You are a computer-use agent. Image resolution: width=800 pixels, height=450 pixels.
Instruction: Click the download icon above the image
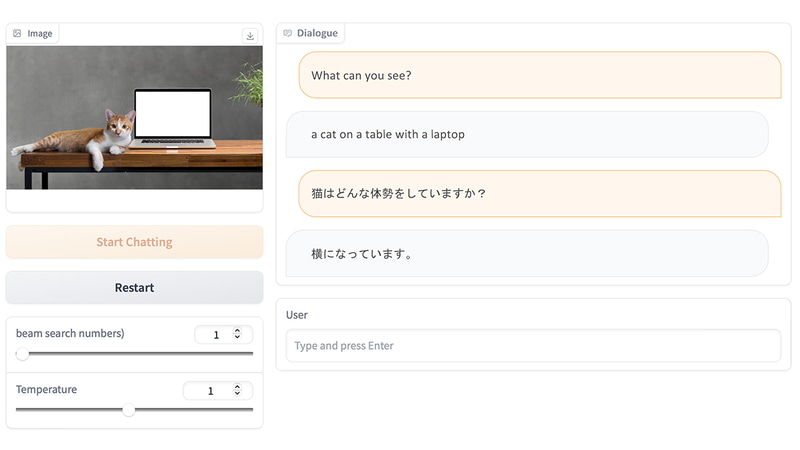(x=250, y=36)
